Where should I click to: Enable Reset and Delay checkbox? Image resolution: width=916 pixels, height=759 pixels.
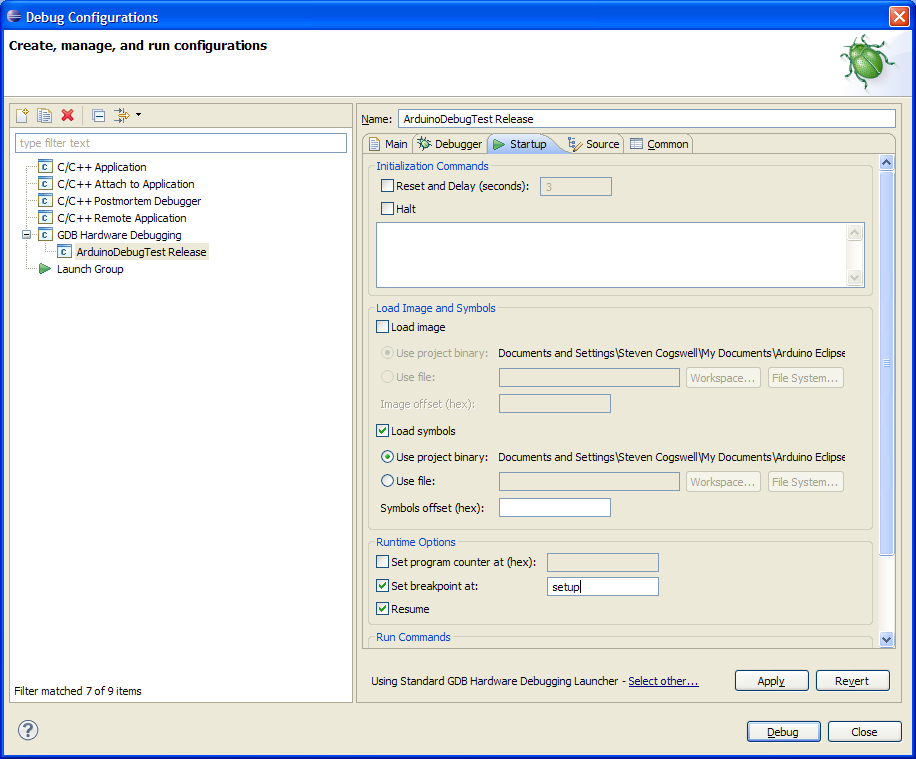[x=388, y=186]
